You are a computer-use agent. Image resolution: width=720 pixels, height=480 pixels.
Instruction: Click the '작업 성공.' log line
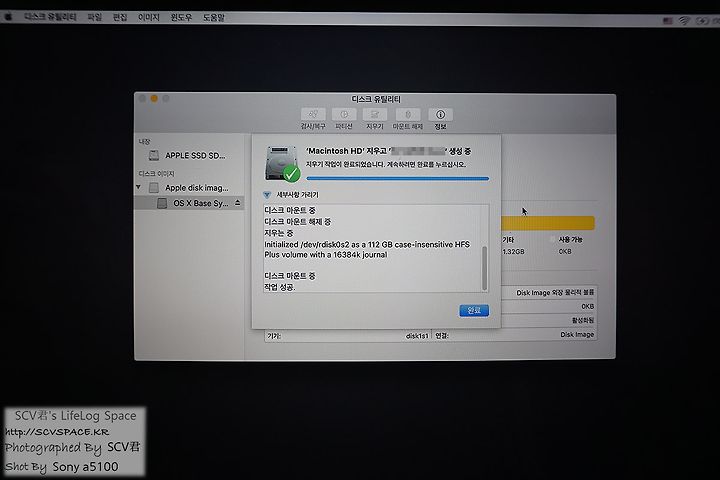[280, 287]
